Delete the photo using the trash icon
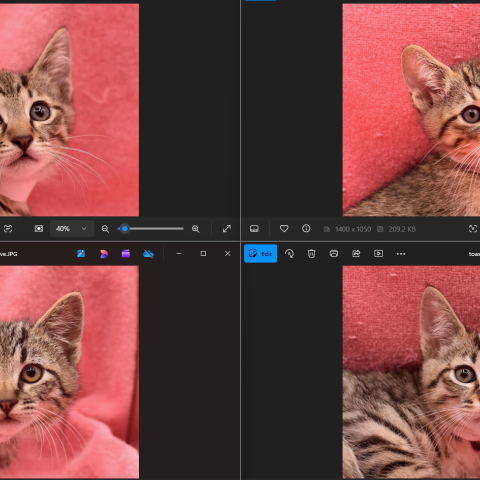 click(x=311, y=254)
